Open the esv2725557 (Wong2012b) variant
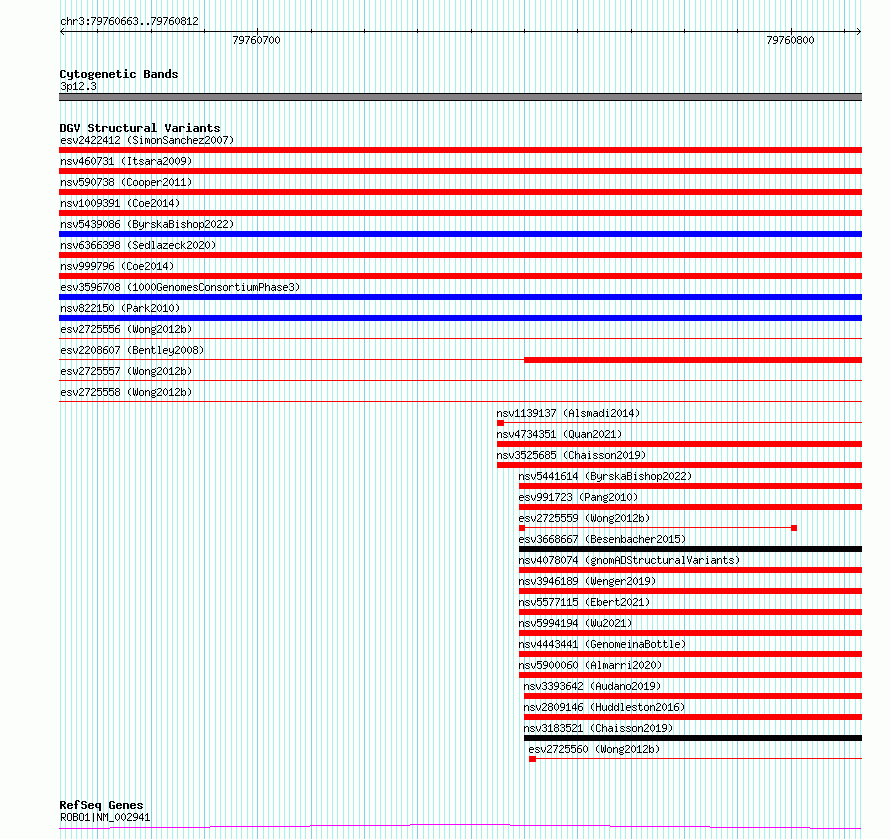Image resolution: width=890 pixels, height=839 pixels. 126,371
